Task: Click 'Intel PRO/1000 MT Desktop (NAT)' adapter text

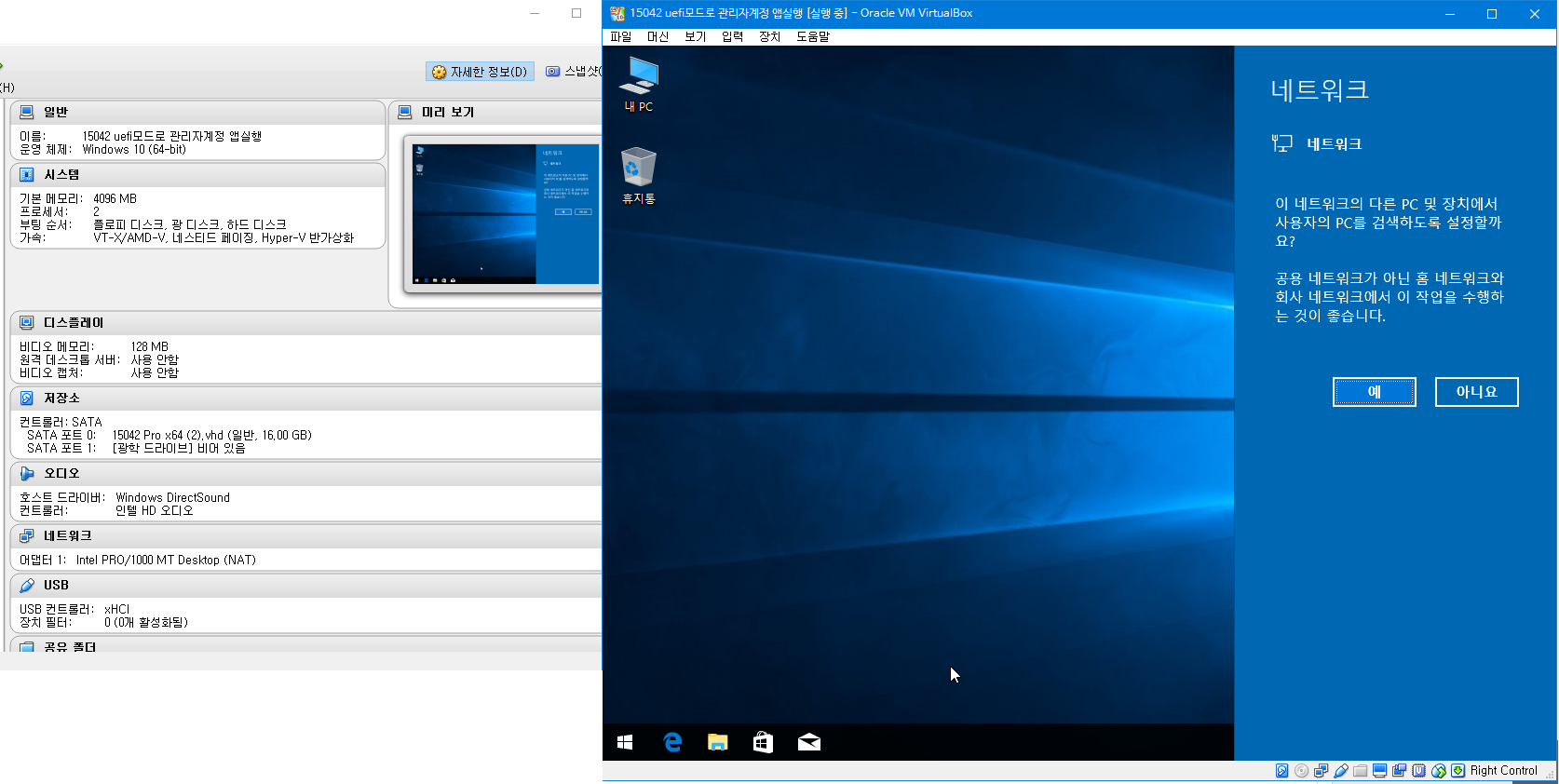Action: [166, 560]
